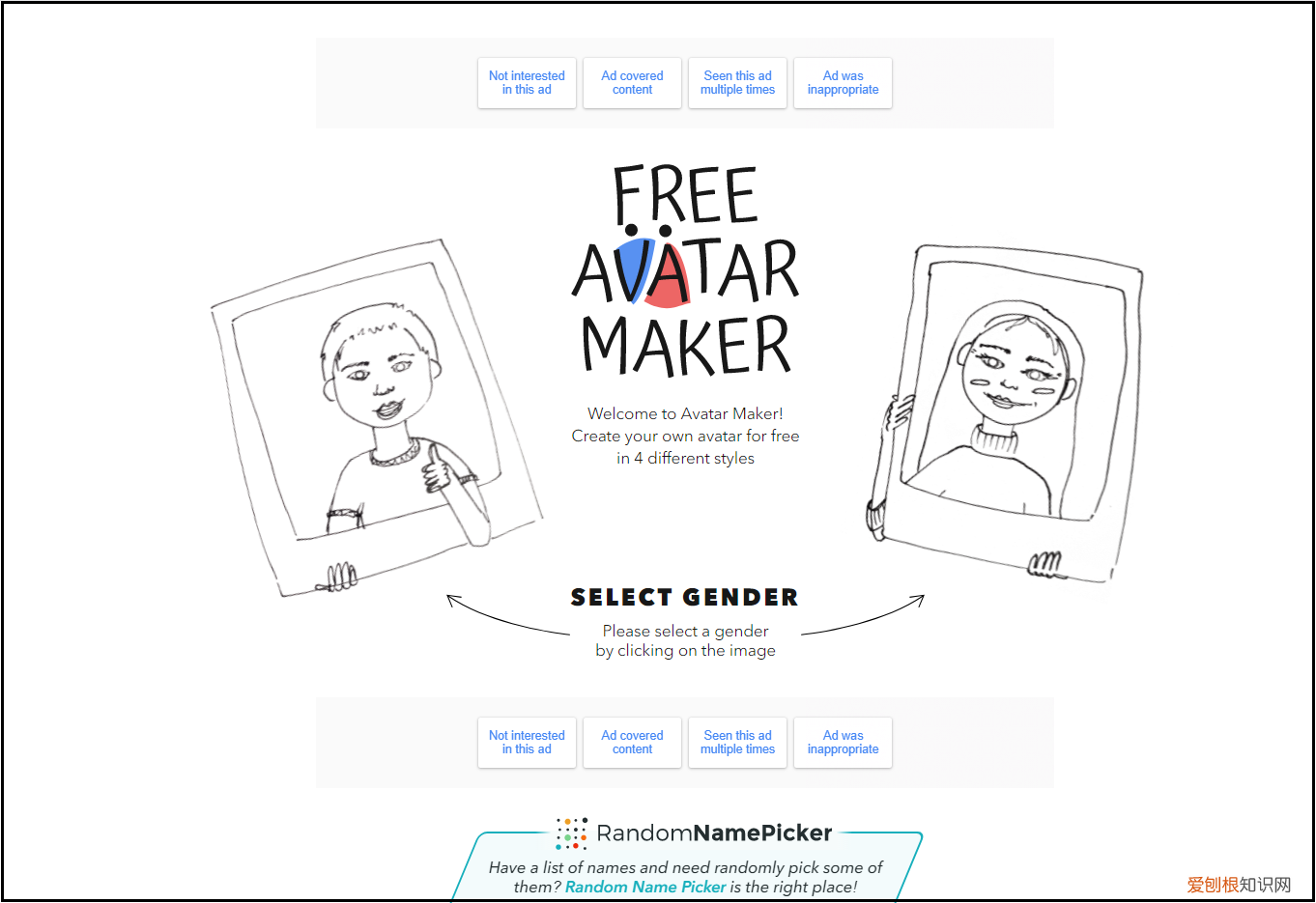Click the red face shape in AVATAR
This screenshot has height=903, width=1316.
(669, 277)
